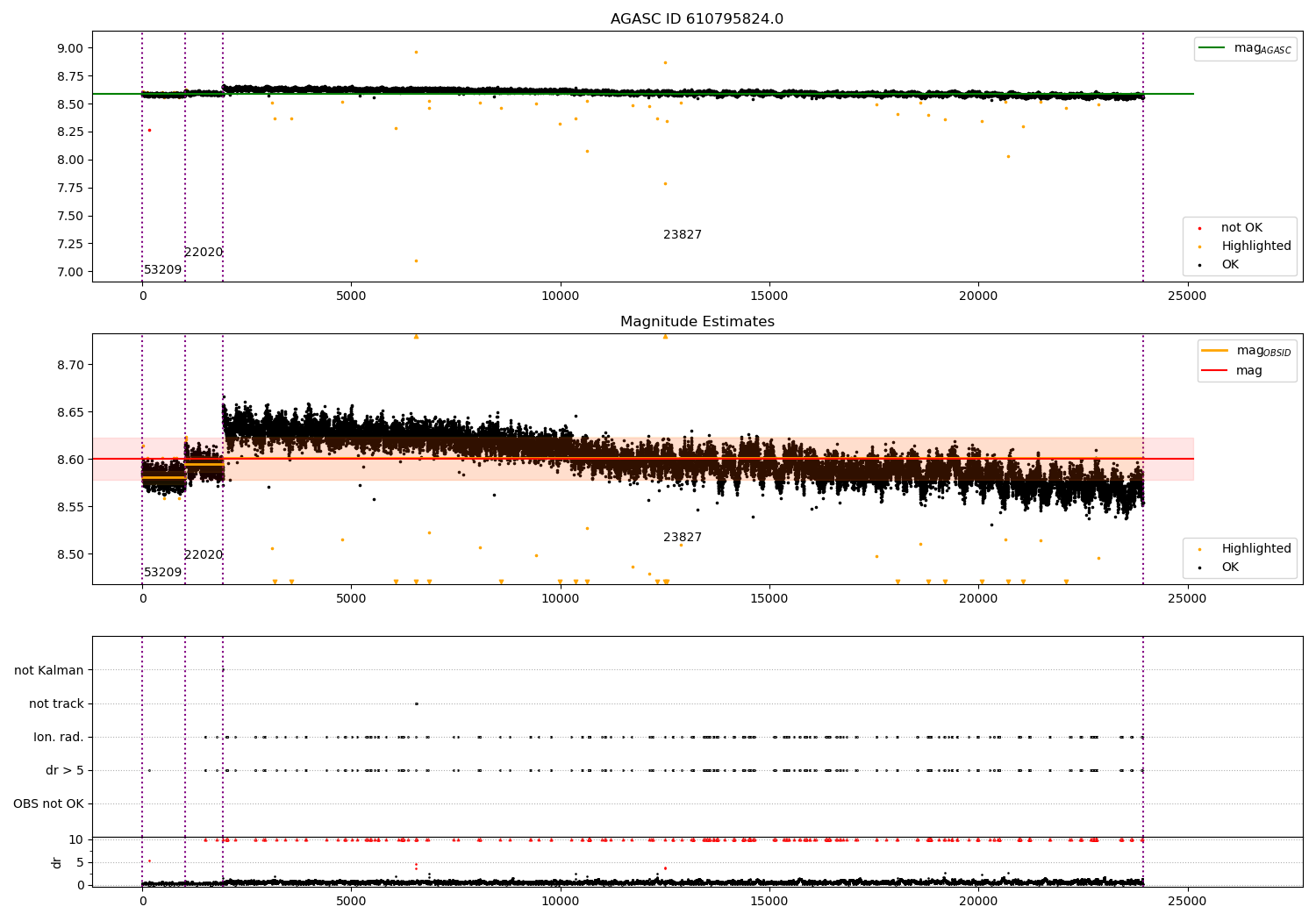Click "OK" in the top plot's lower legend
This screenshot has height=921, width=1316.
tap(1230, 265)
